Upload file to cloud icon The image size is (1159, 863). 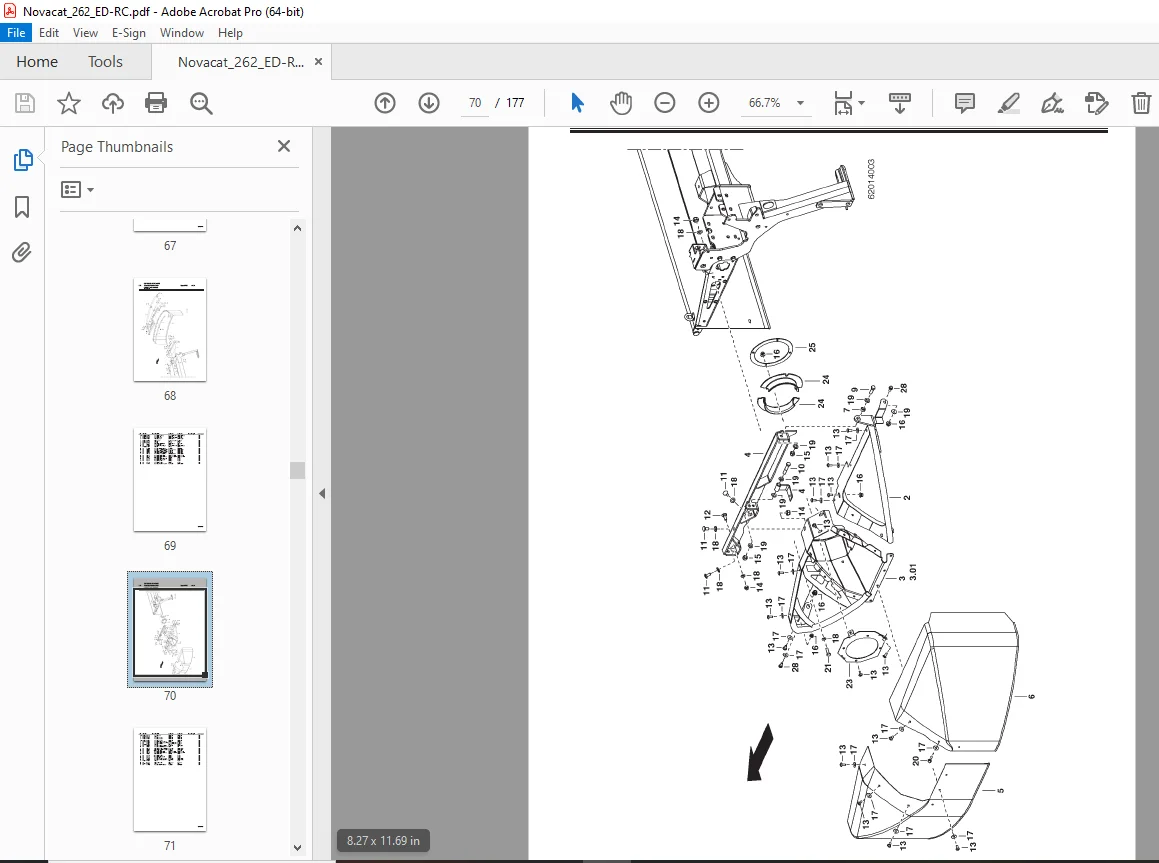click(112, 103)
